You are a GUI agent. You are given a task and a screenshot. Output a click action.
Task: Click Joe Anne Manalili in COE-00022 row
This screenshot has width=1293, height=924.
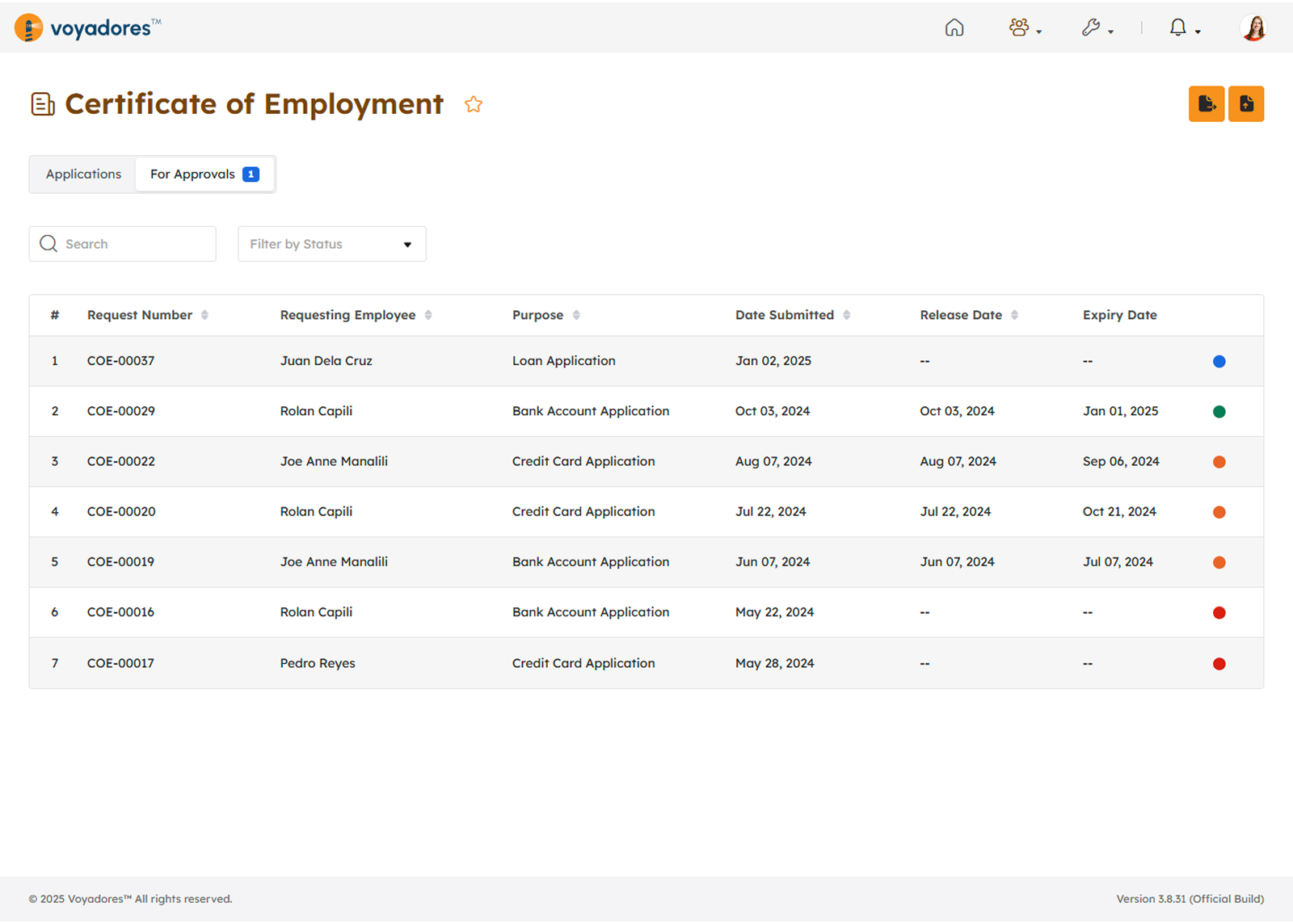(x=334, y=461)
